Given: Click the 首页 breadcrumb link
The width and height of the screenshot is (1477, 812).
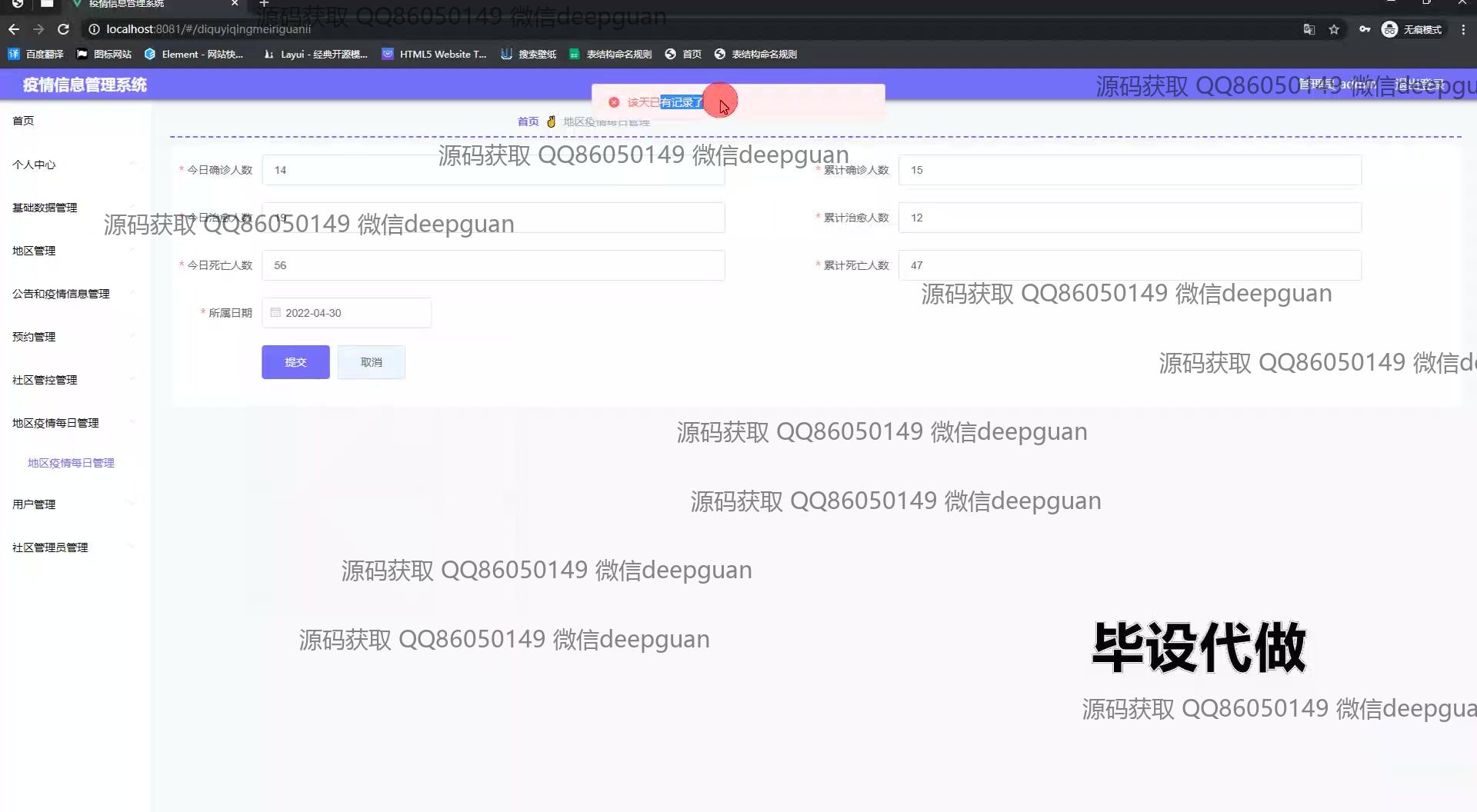Looking at the screenshot, I should click(528, 121).
